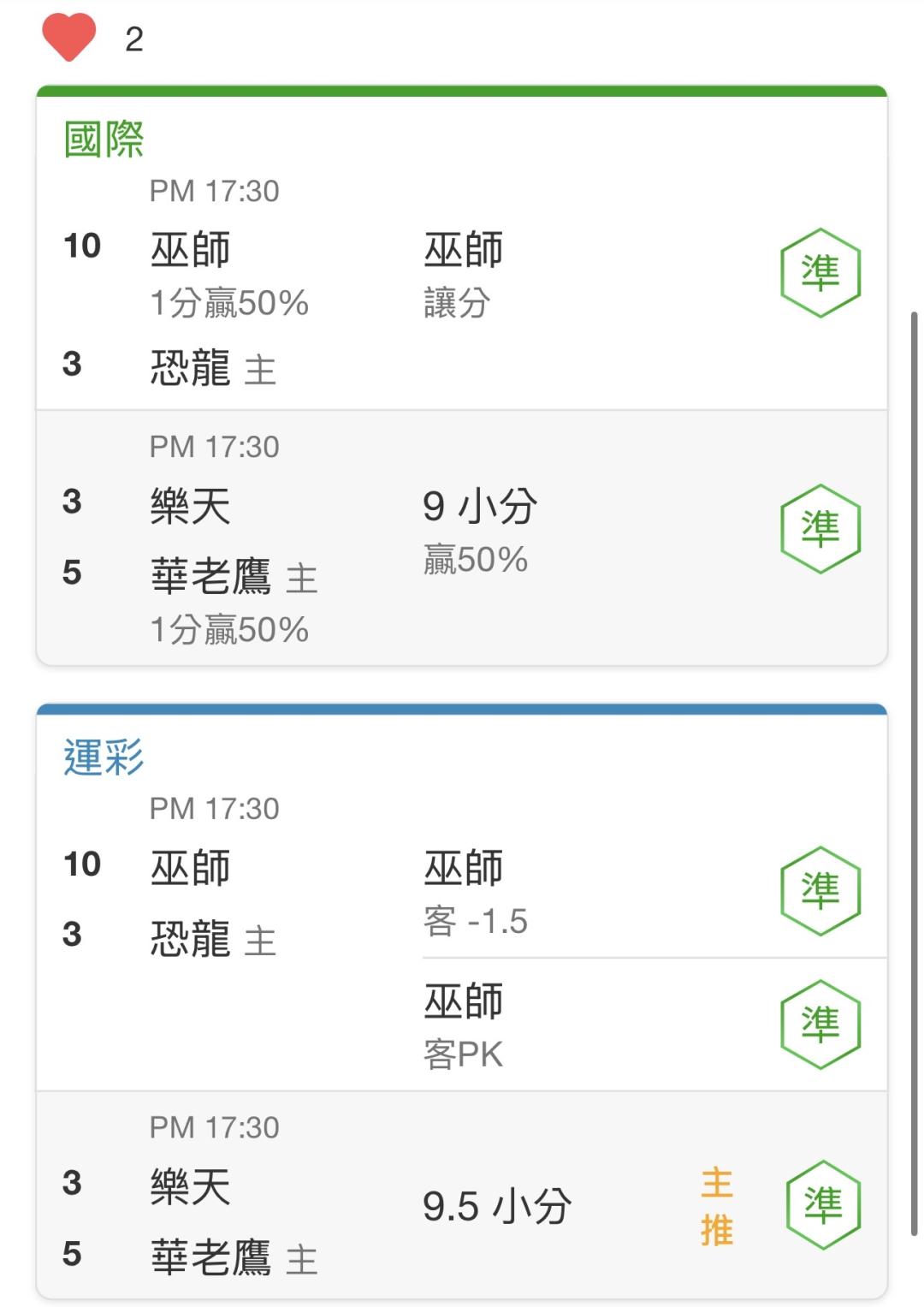Click the 準 badge beside 9.5 小分

click(822, 1204)
